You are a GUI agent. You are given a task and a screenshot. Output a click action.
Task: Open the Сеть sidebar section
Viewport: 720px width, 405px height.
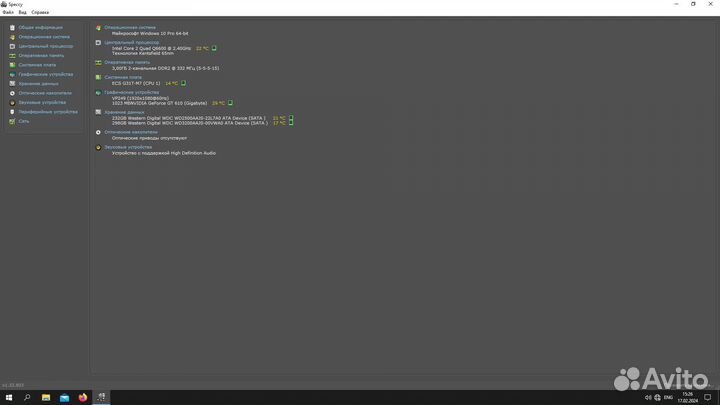[24, 121]
